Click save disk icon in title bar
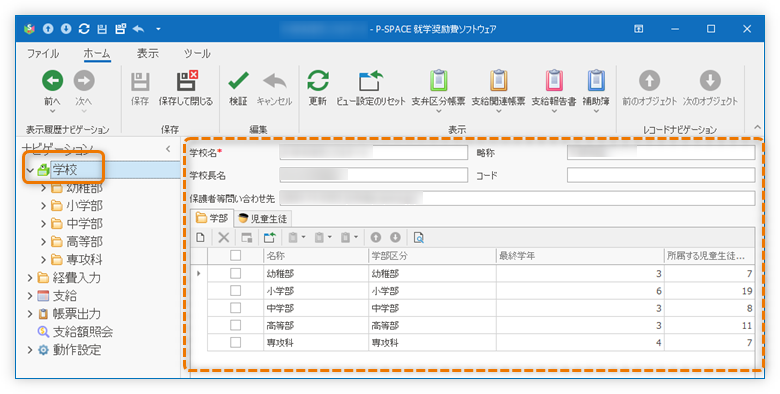Image resolution: width=780 pixels, height=394 pixels. tap(102, 29)
